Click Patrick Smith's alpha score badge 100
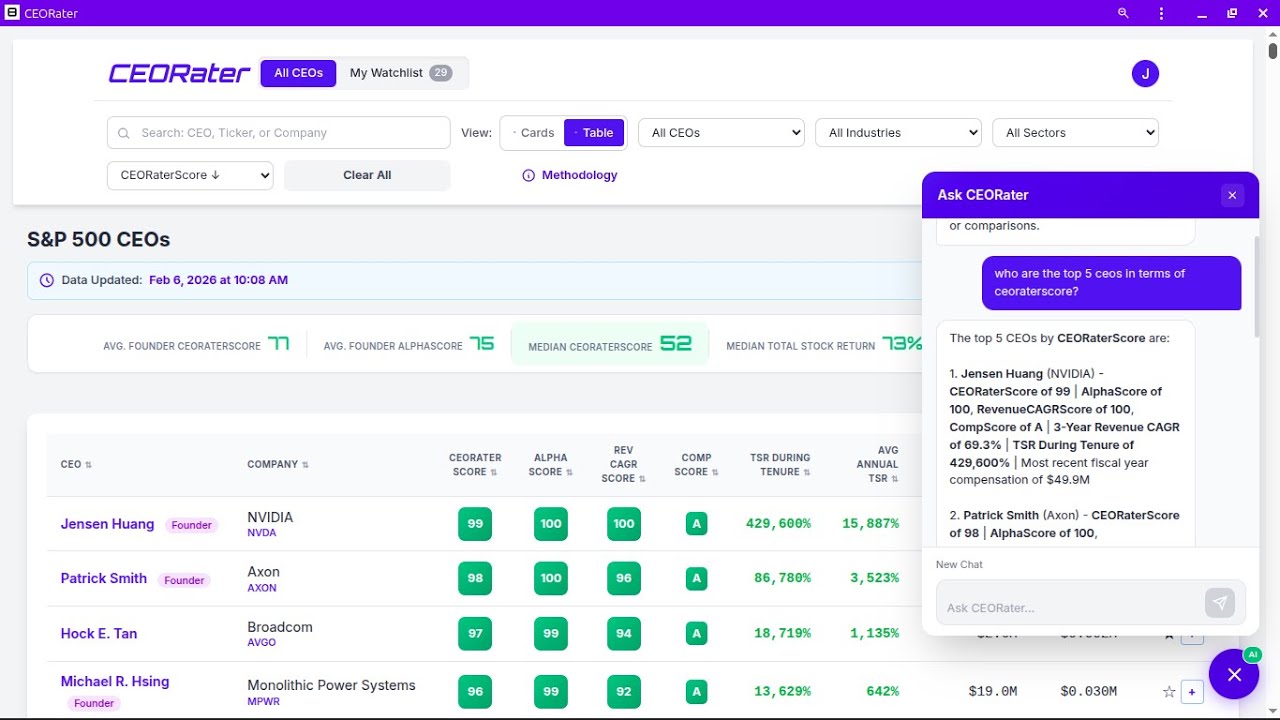The image size is (1280, 720). tap(551, 578)
